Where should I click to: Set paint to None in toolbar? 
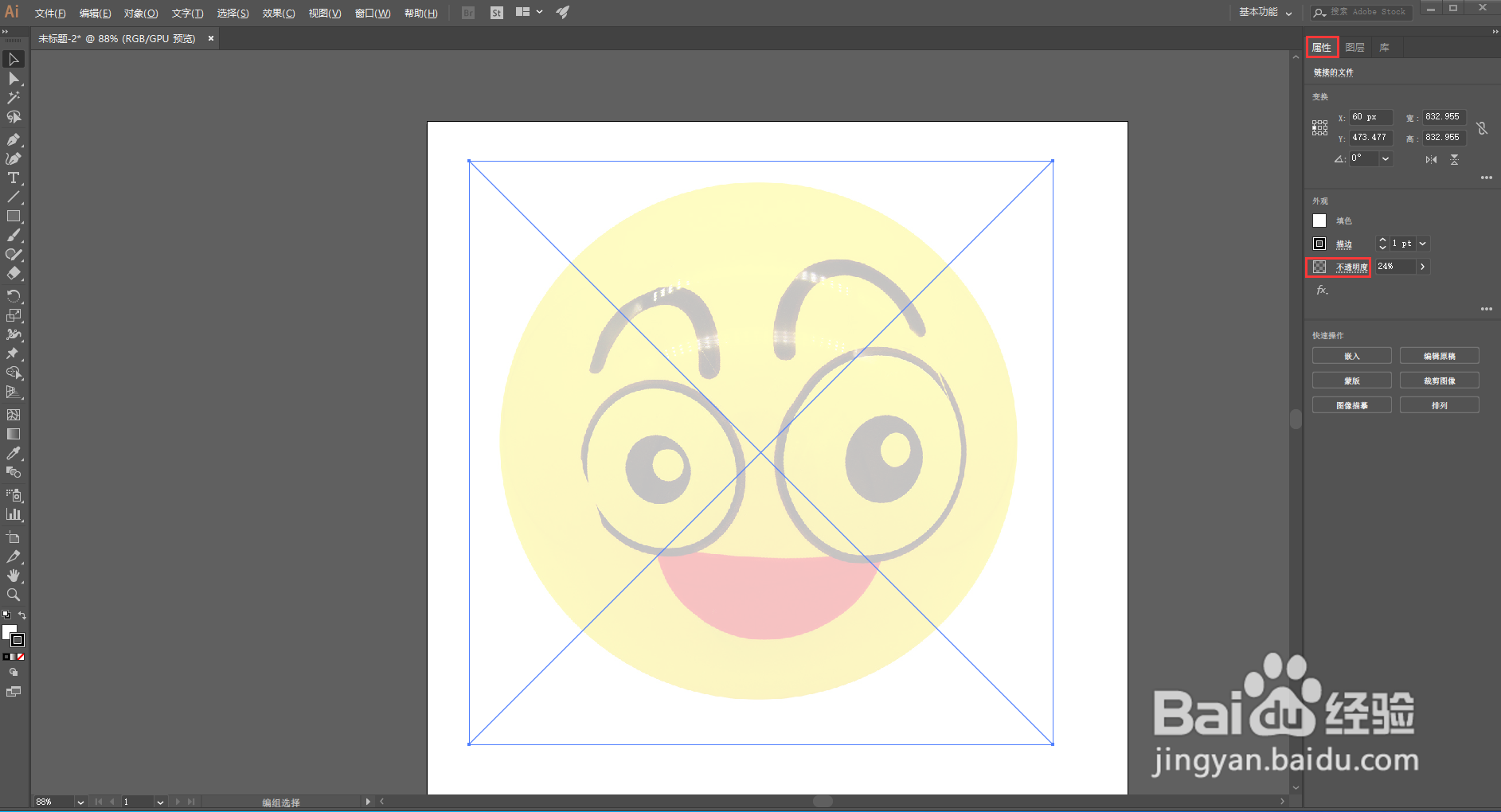[21, 658]
